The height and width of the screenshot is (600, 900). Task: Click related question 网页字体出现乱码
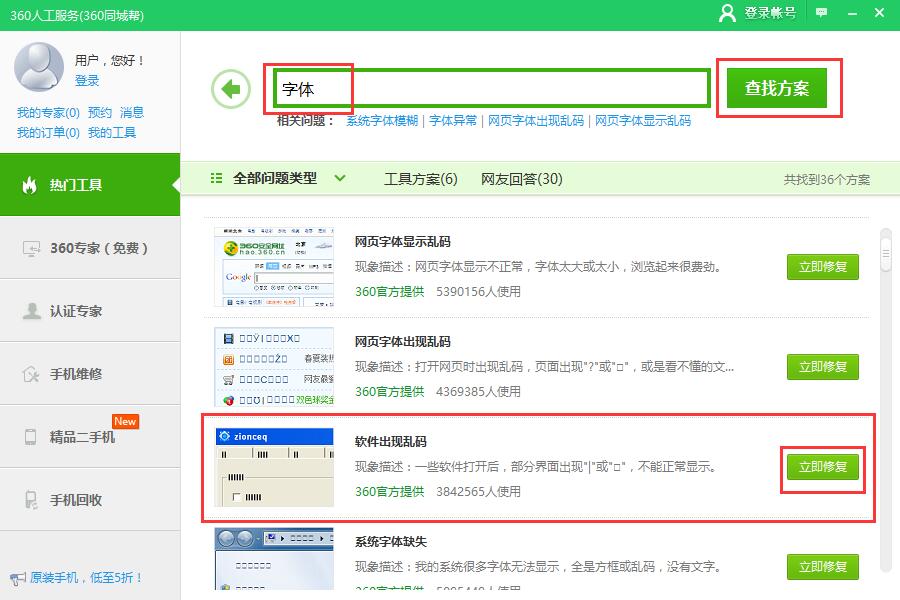point(536,121)
